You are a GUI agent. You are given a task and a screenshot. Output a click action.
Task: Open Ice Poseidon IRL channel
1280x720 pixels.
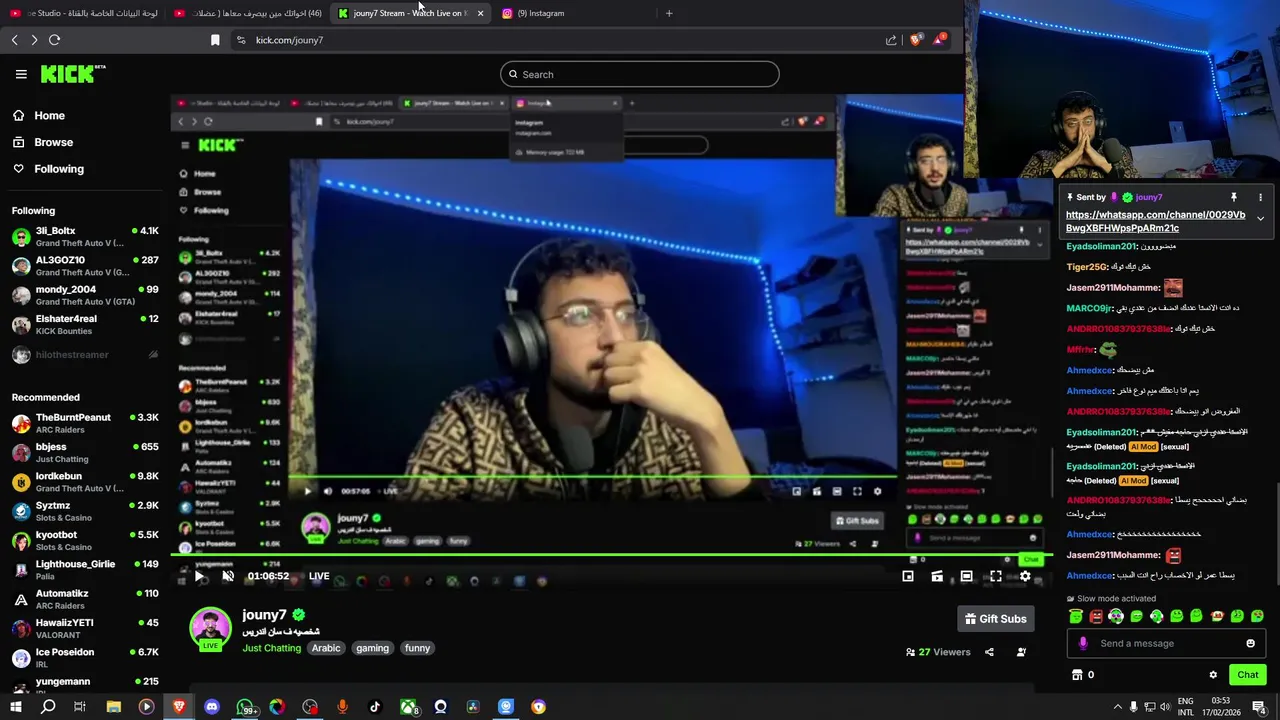coord(85,657)
